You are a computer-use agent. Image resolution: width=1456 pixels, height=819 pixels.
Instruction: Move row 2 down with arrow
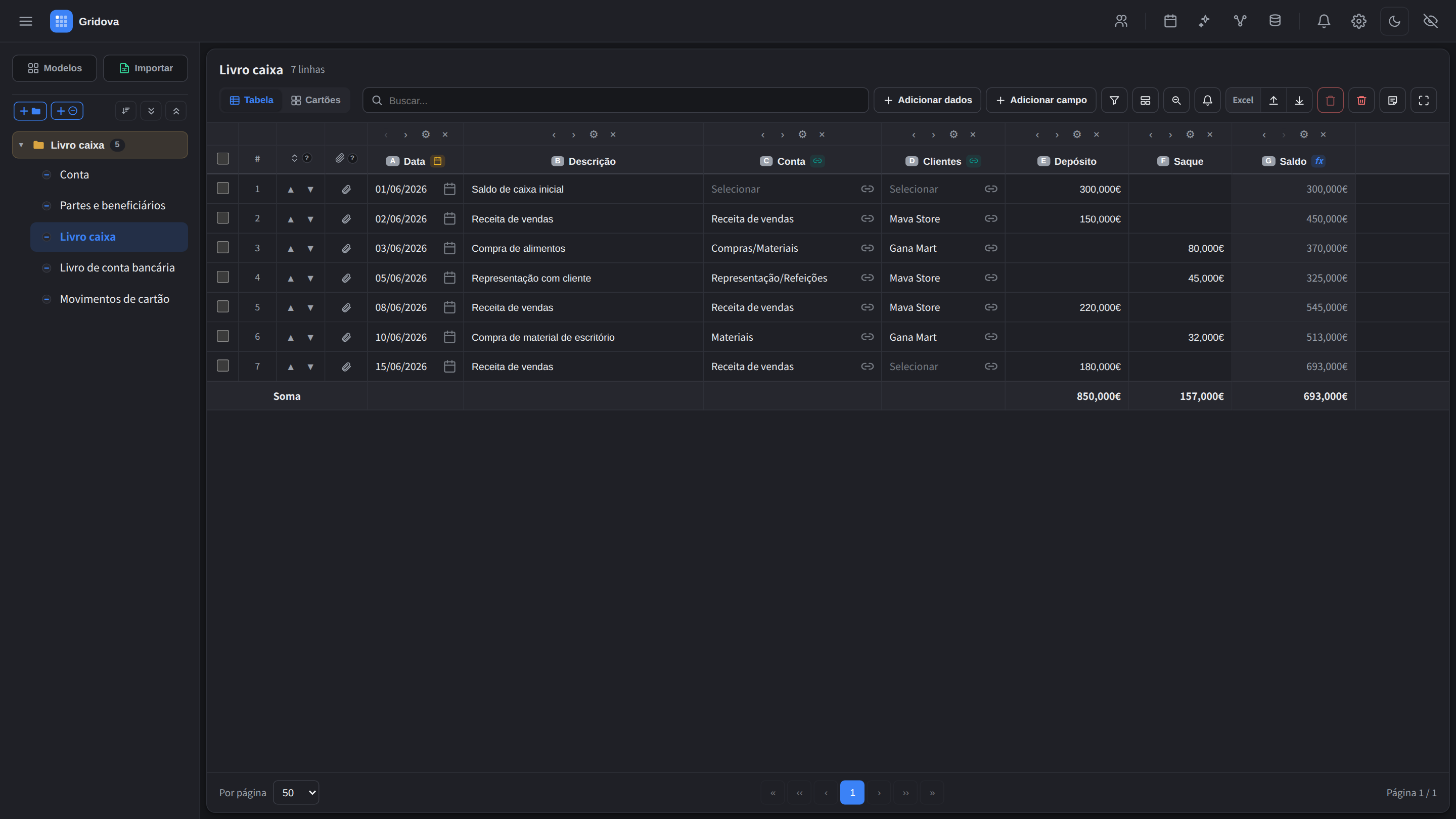[x=310, y=219]
